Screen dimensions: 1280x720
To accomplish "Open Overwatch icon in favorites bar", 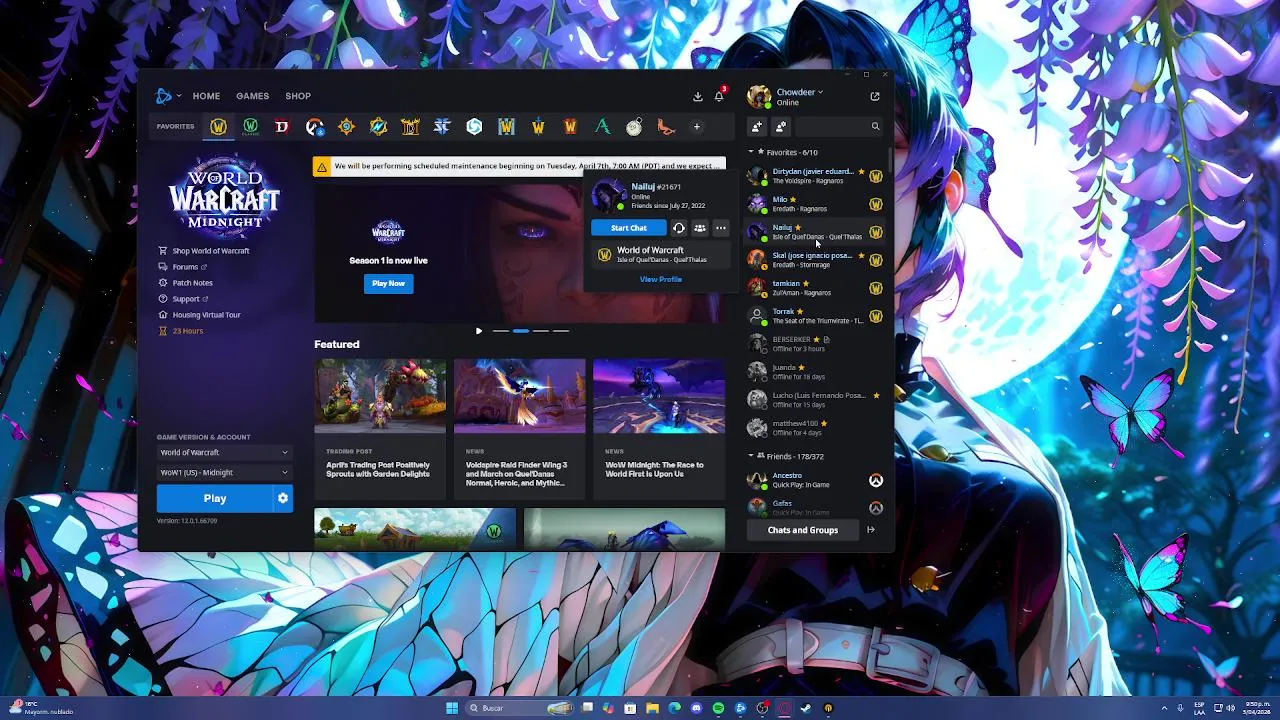I will (315, 127).
